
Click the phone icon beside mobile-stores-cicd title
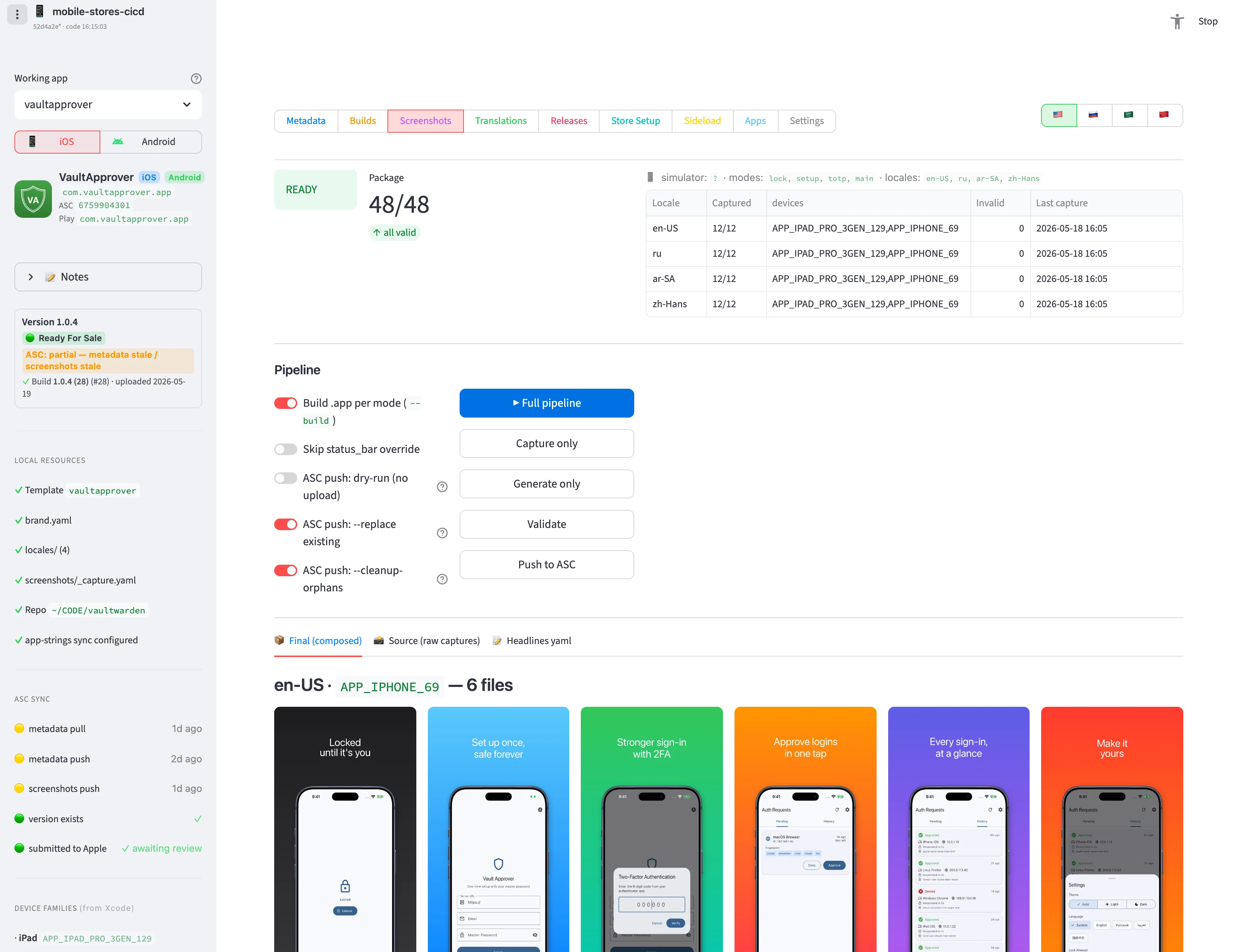click(40, 11)
